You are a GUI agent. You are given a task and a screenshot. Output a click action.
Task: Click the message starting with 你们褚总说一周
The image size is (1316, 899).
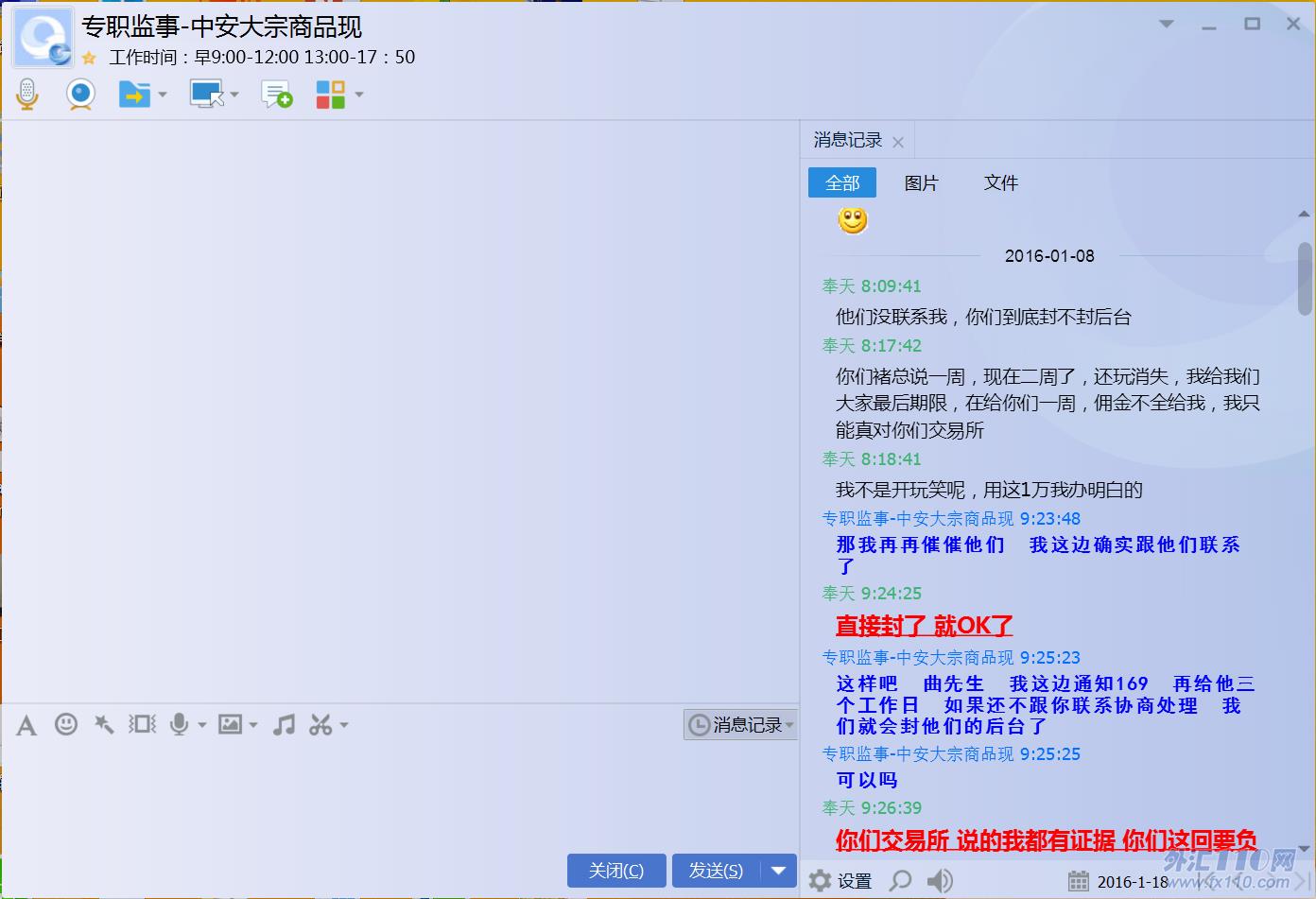point(1048,404)
